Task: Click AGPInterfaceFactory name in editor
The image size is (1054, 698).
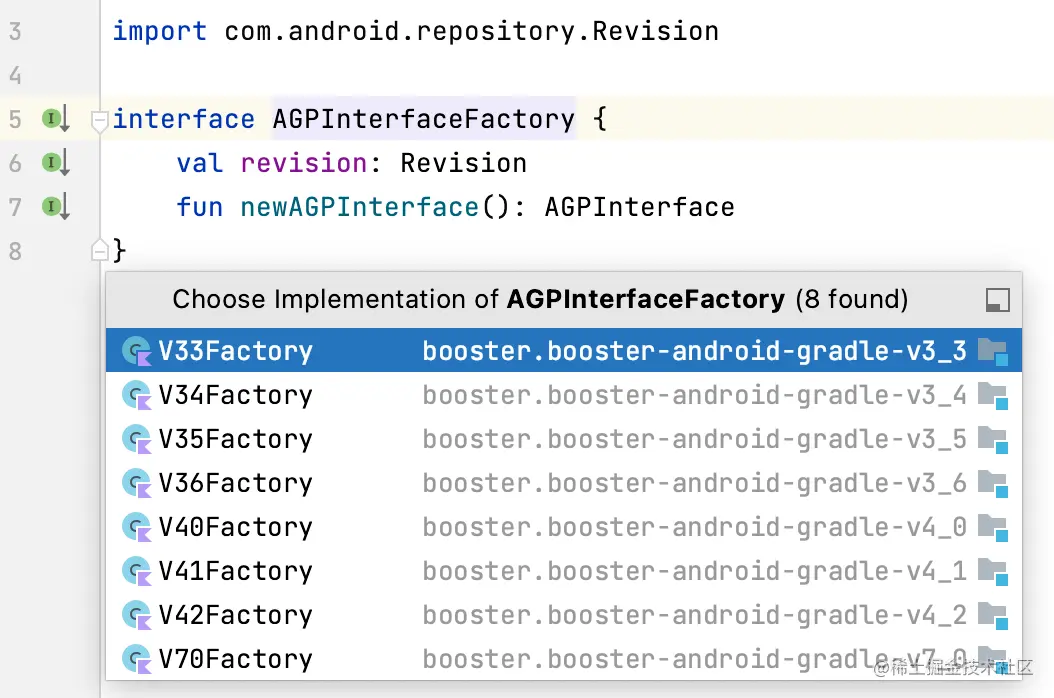Action: 423,119
